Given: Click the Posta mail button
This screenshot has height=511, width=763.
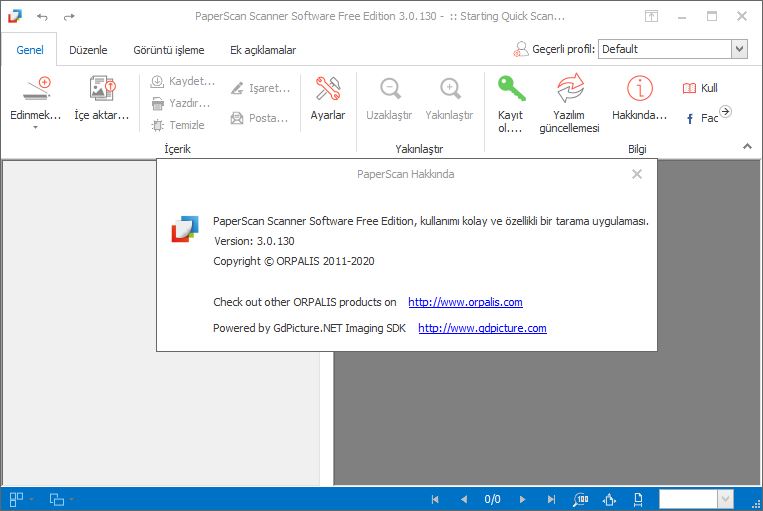Looking at the screenshot, I should click(259, 118).
